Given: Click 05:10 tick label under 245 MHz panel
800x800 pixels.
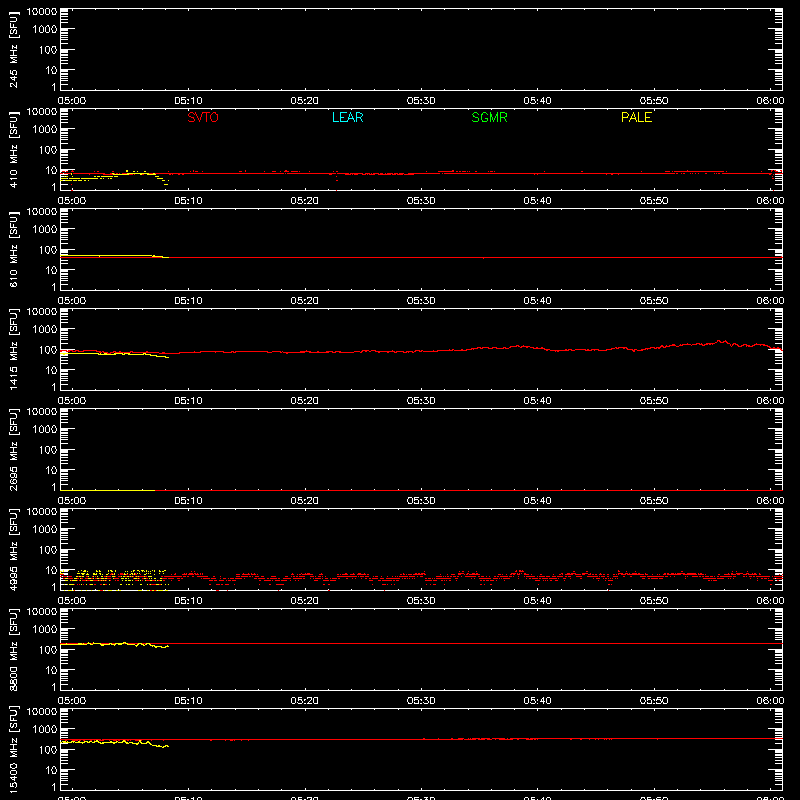Looking at the screenshot, I should point(188,101).
